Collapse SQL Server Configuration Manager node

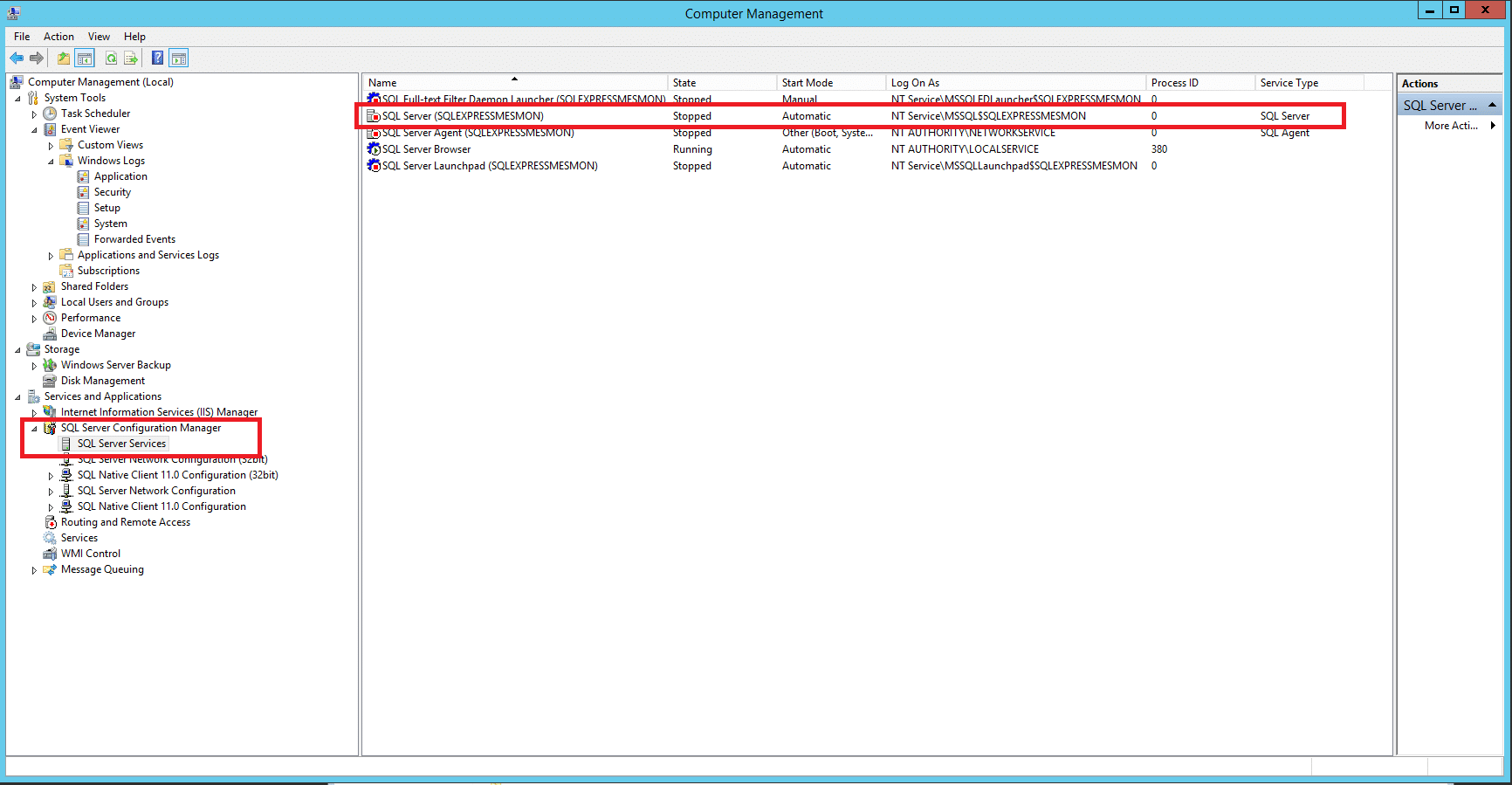(34, 429)
